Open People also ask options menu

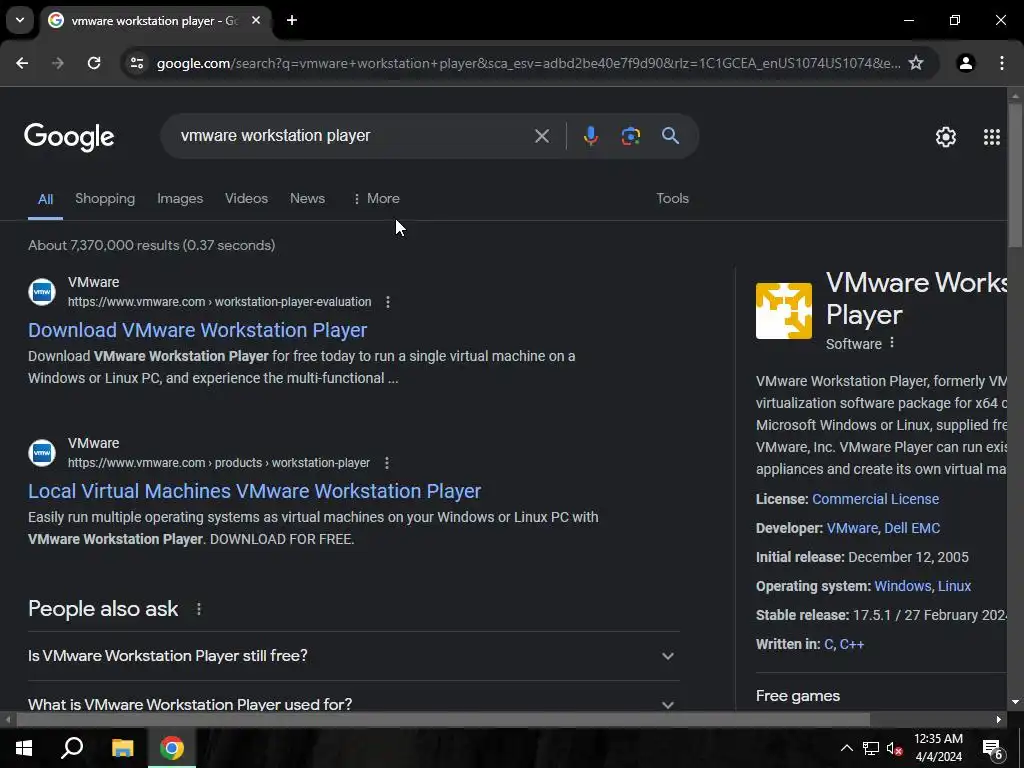tap(199, 609)
